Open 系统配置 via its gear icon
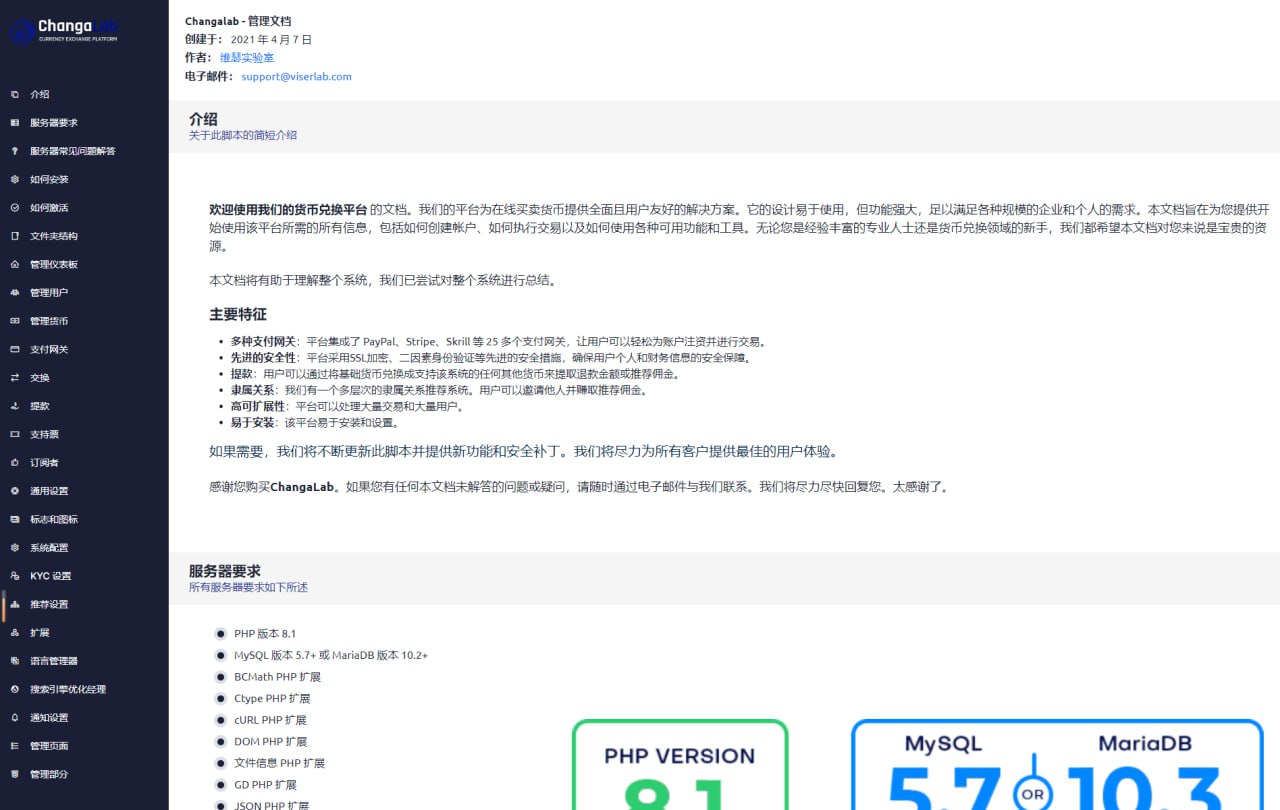1280x810 pixels. pyautogui.click(x=14, y=547)
